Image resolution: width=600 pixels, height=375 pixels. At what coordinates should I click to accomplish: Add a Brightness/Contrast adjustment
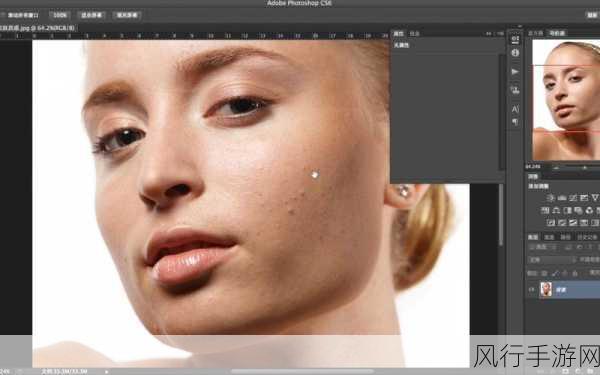tap(551, 198)
